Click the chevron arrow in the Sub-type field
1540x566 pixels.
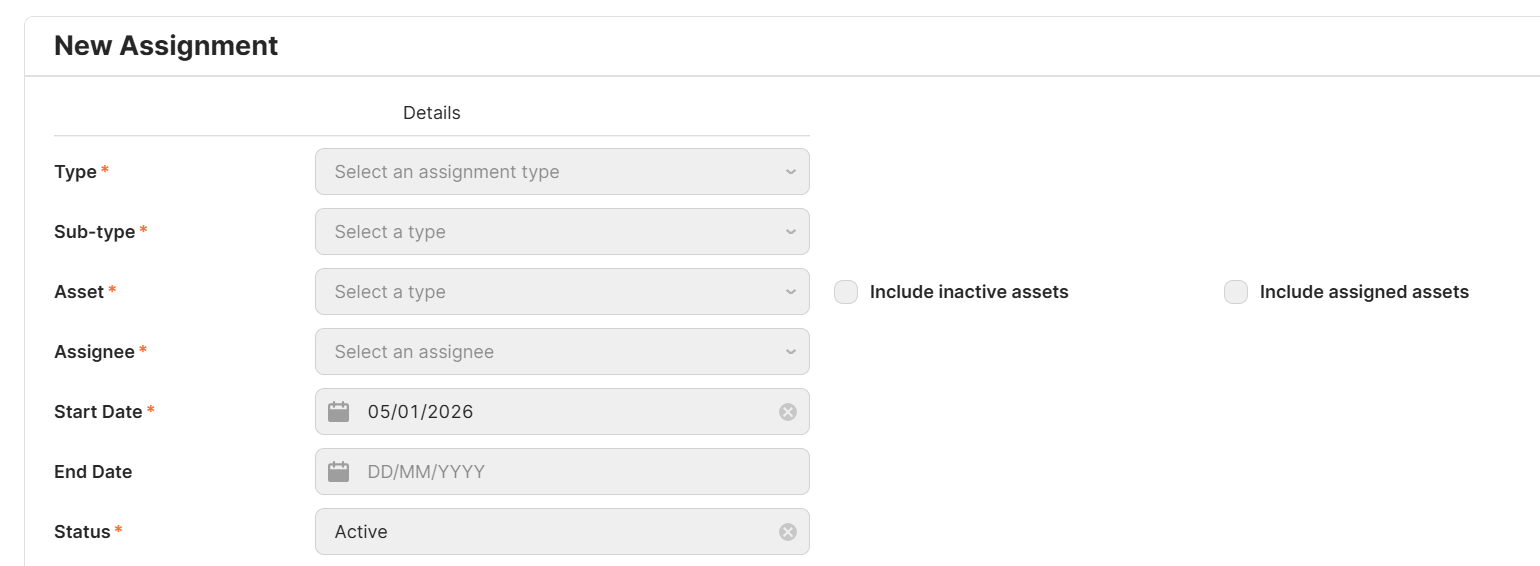pos(790,232)
